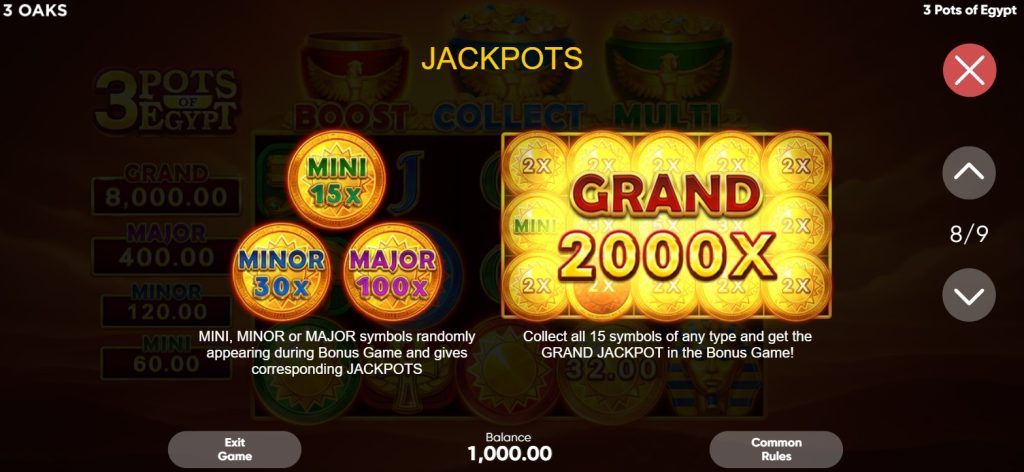Go to previous paytable page
Screen dimensions: 1024x472
click(969, 172)
